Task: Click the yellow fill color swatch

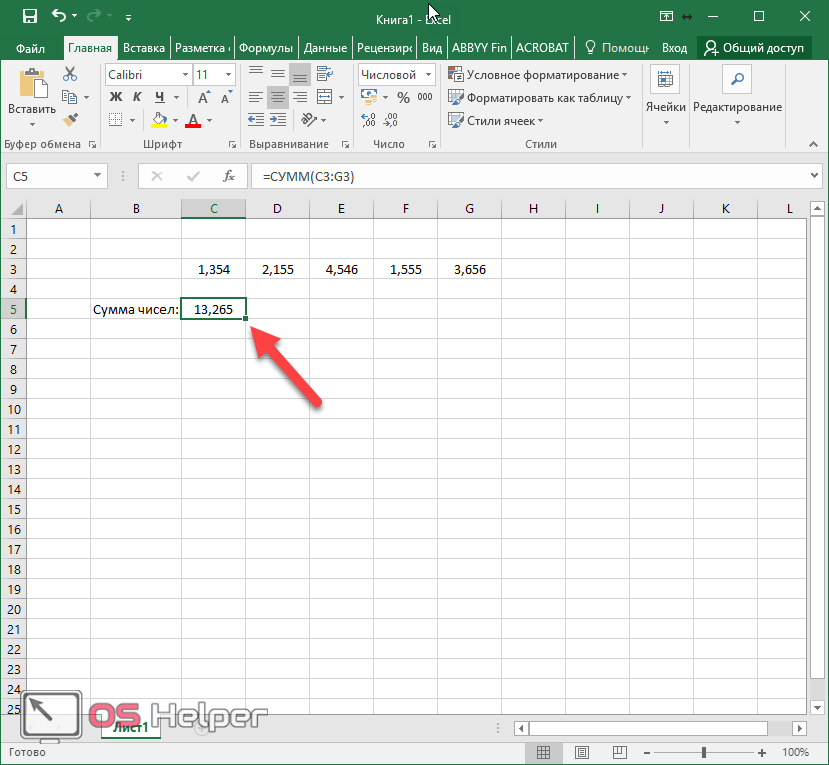Action: [x=159, y=120]
